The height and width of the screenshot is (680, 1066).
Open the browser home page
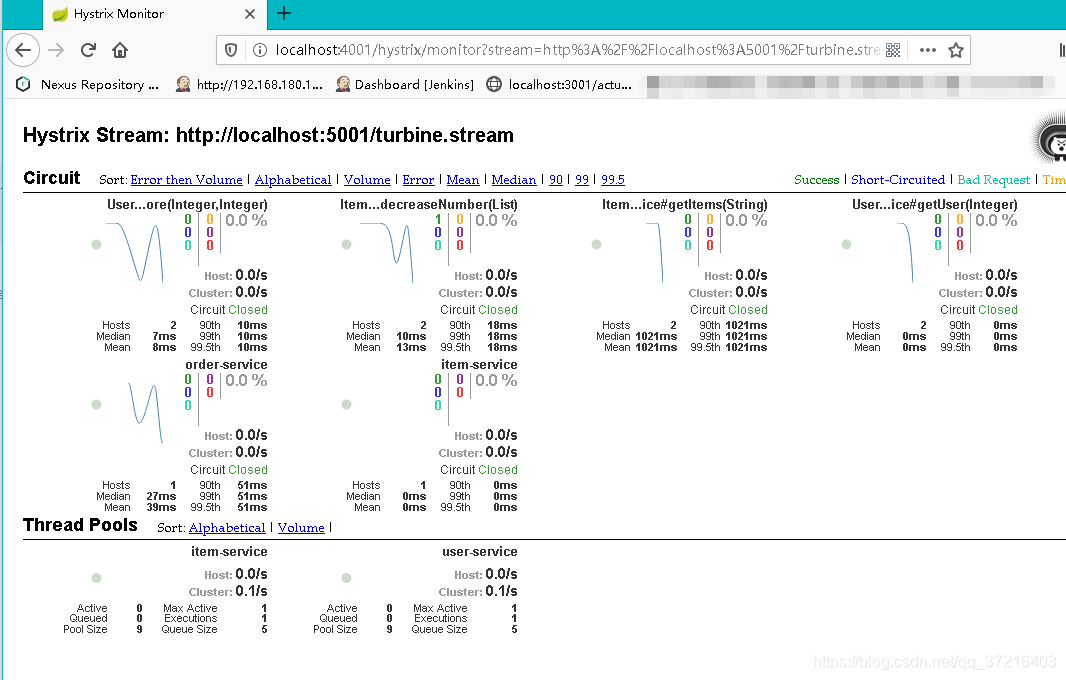pos(120,50)
